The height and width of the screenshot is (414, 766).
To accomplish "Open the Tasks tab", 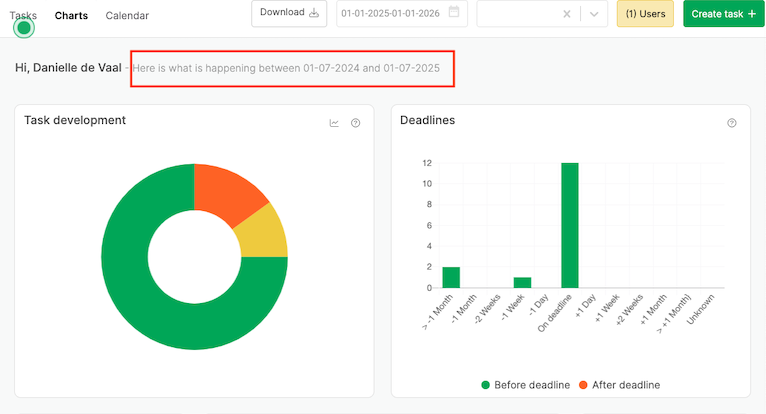I will [23, 15].
